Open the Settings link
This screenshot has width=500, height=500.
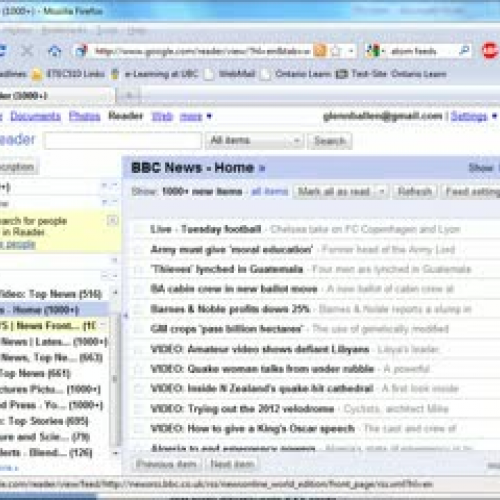tap(469, 116)
